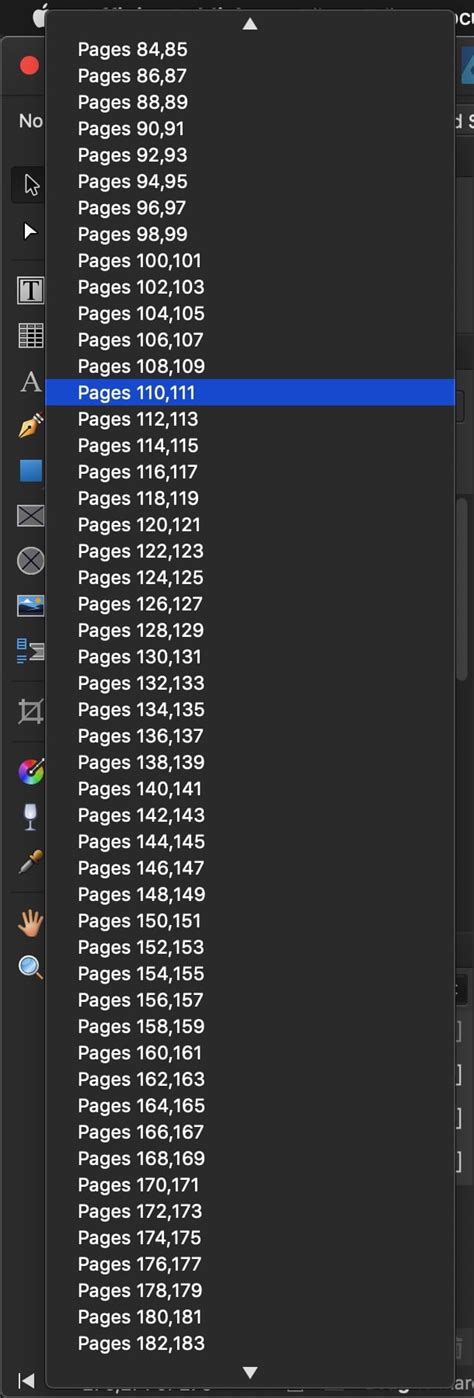Image resolution: width=474 pixels, height=1398 pixels.
Task: Choose Pages 110,111 in the list
Action: 250,392
